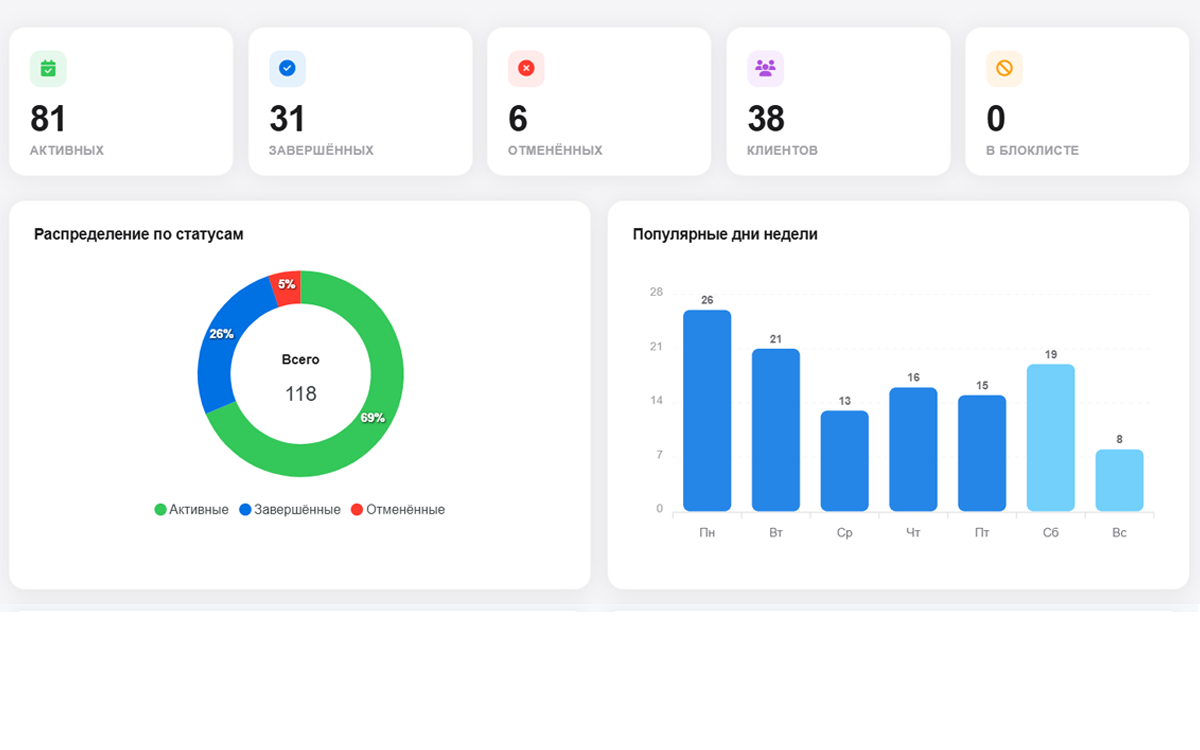Click the purple clients icon above 38 клиентов
Screen dimensions: 1200x750
764,68
